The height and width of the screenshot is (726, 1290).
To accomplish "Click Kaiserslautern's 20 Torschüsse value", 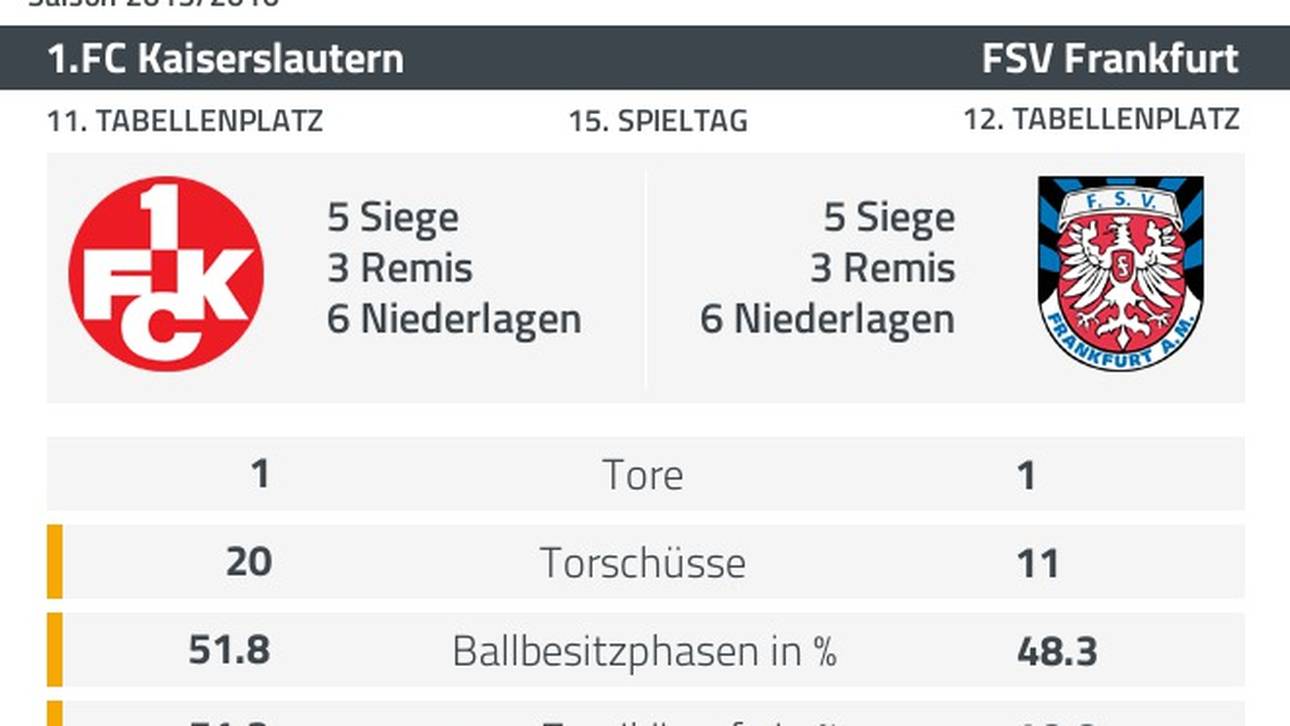I will click(248, 562).
